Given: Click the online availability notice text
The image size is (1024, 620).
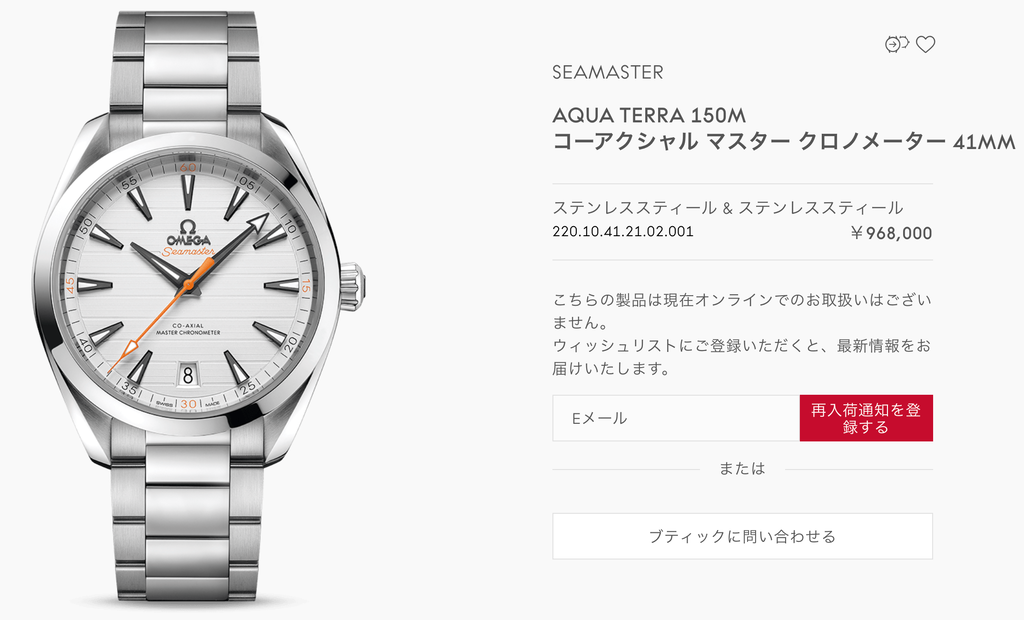Looking at the screenshot, I should point(743,334).
